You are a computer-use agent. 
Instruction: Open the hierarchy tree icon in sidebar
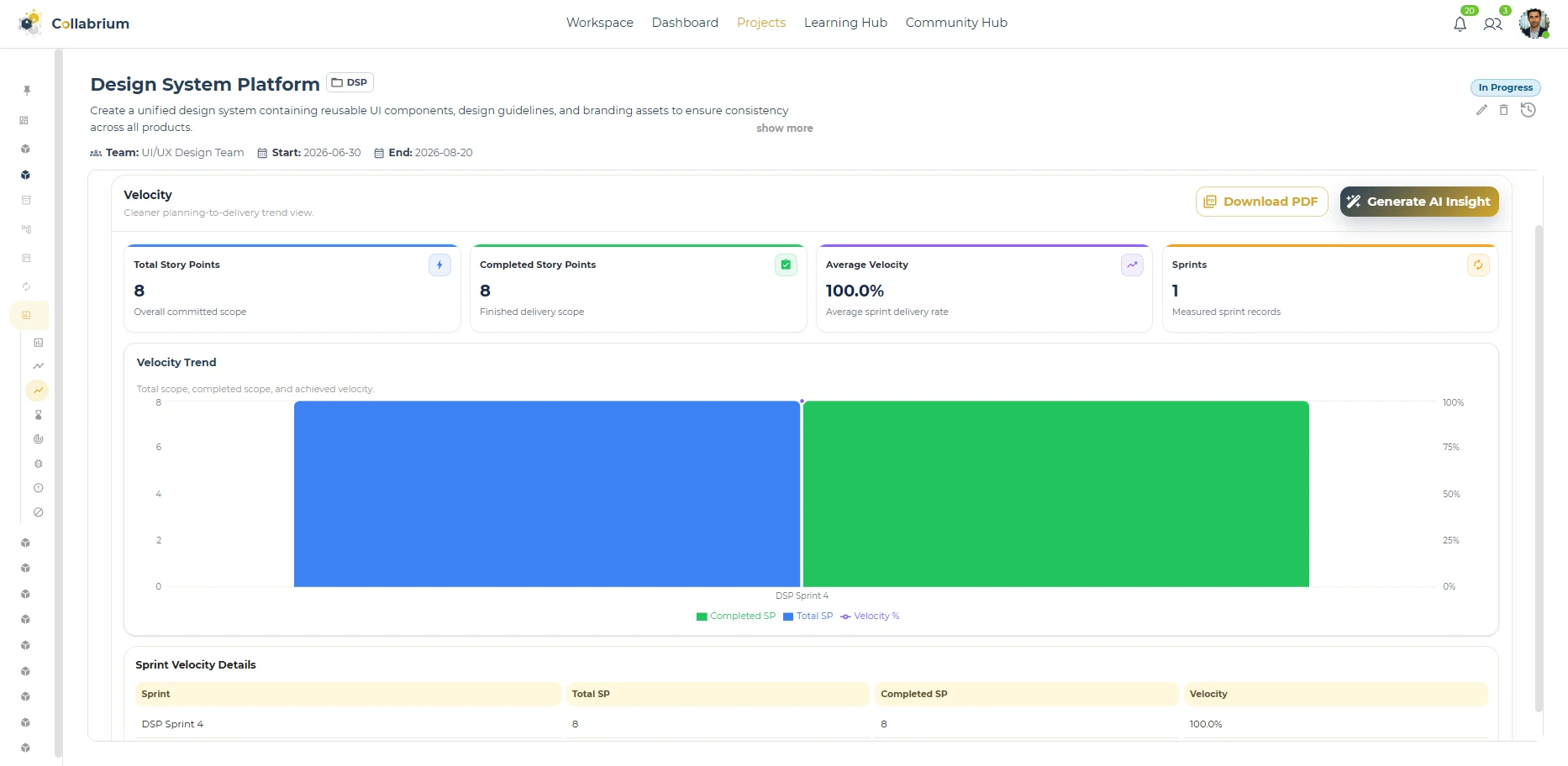point(26,228)
